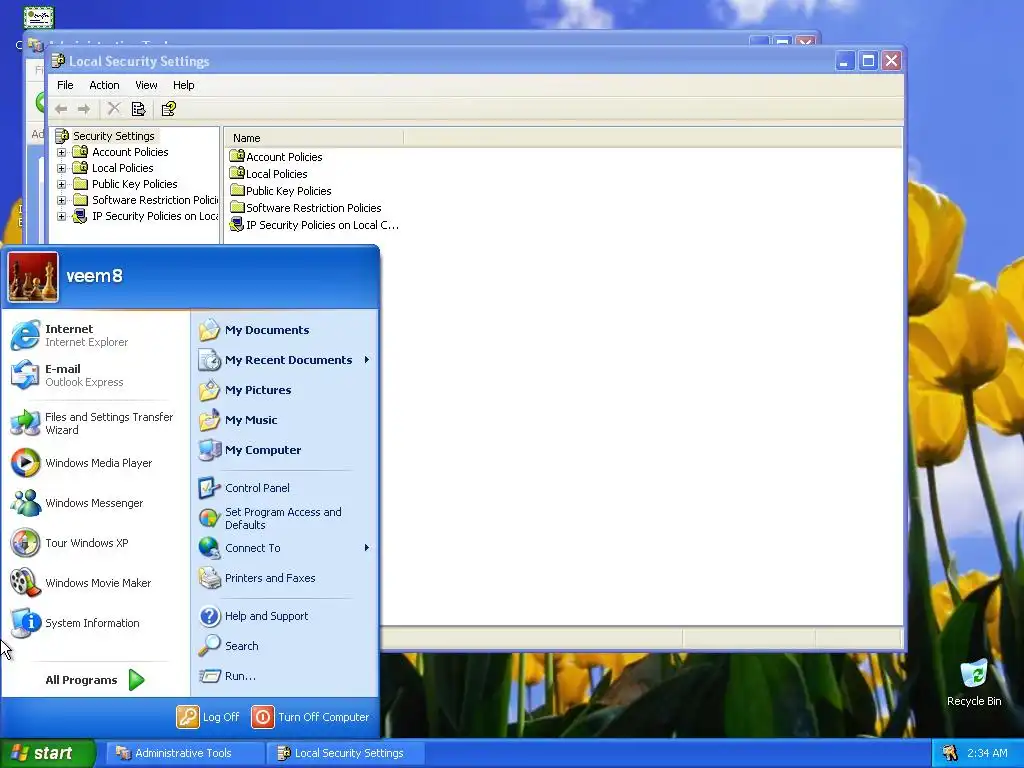Viewport: 1024px width, 768px height.
Task: Expand IP Security Policies tree node
Action: point(61,216)
